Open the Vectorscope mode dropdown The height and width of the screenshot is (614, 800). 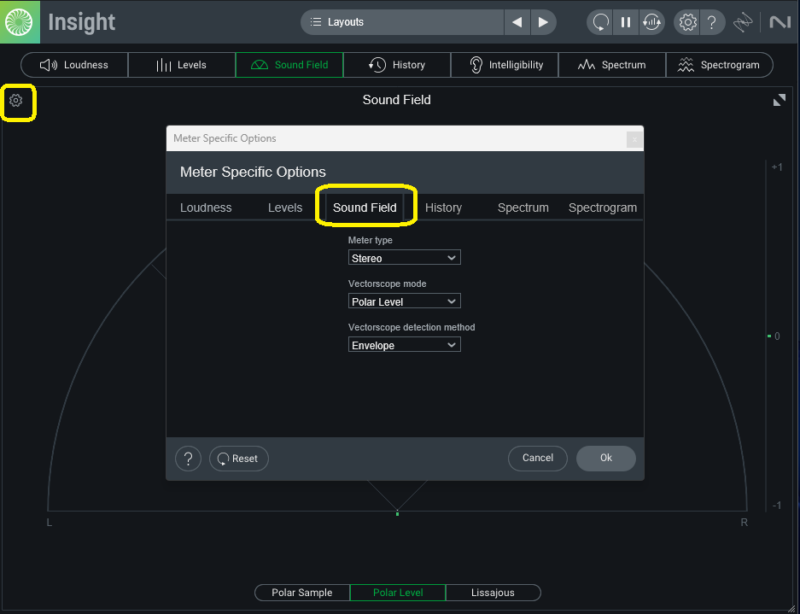point(404,301)
